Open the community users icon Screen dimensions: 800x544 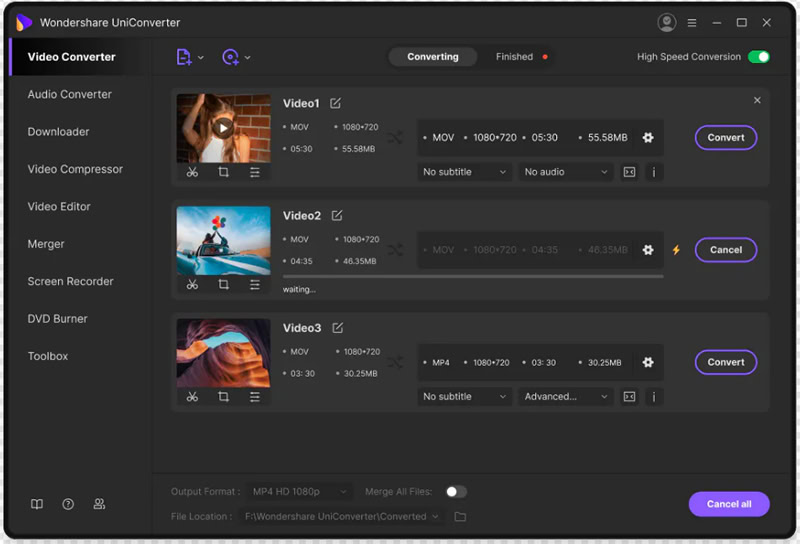tap(99, 504)
